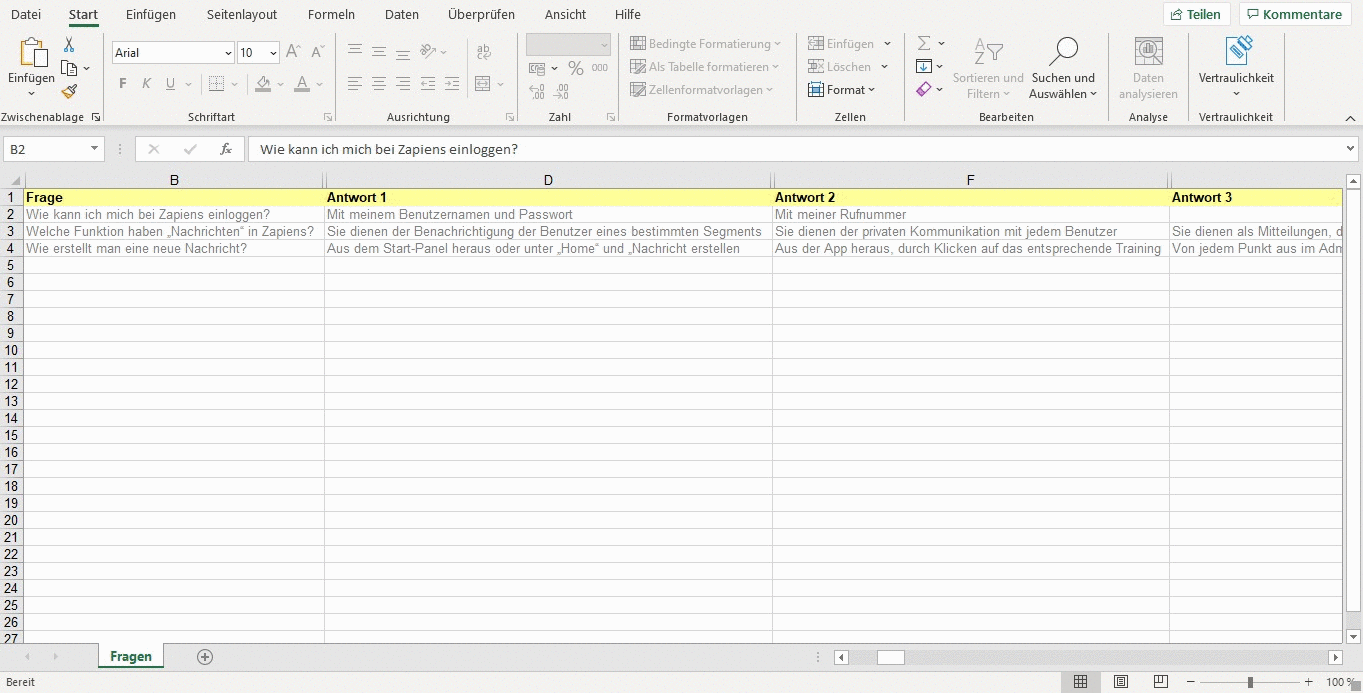1363x693 pixels.
Task: Toggle italic formatting K button
Action: pyautogui.click(x=147, y=84)
